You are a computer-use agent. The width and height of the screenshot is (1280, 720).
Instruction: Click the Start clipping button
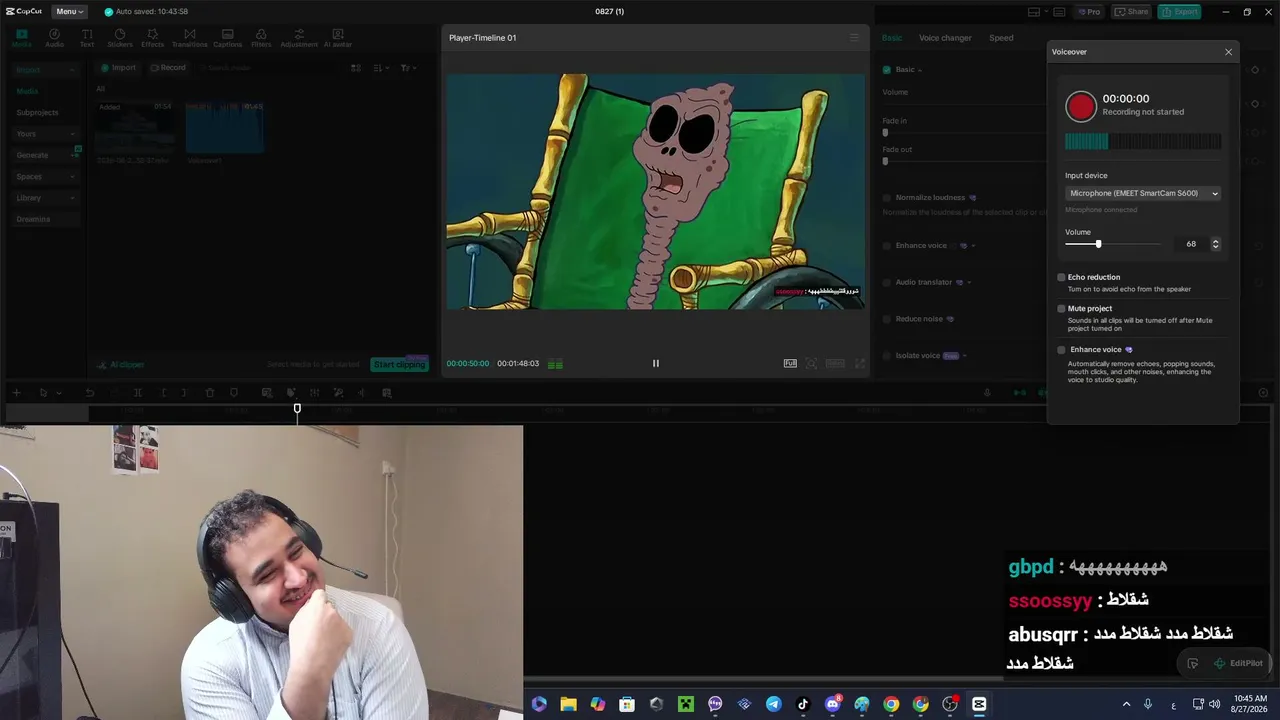click(399, 364)
